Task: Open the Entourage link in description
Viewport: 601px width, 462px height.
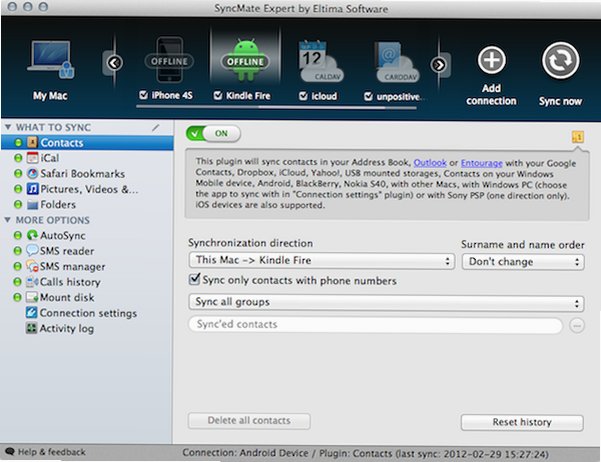Action: coord(481,163)
